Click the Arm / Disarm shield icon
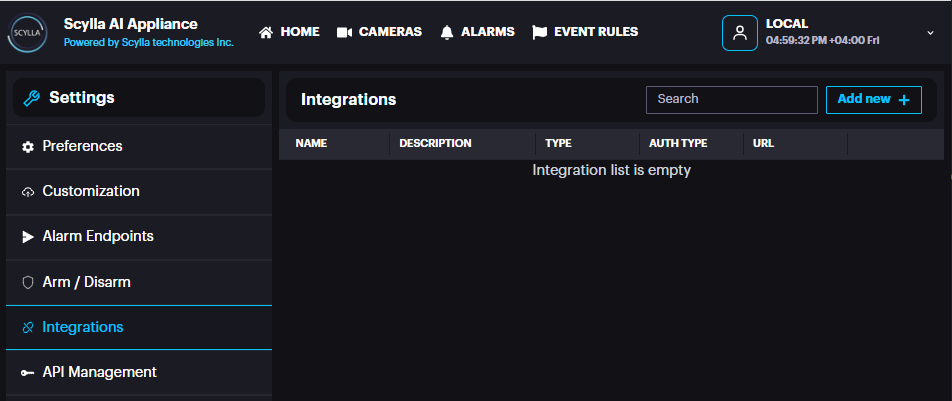 (28, 283)
